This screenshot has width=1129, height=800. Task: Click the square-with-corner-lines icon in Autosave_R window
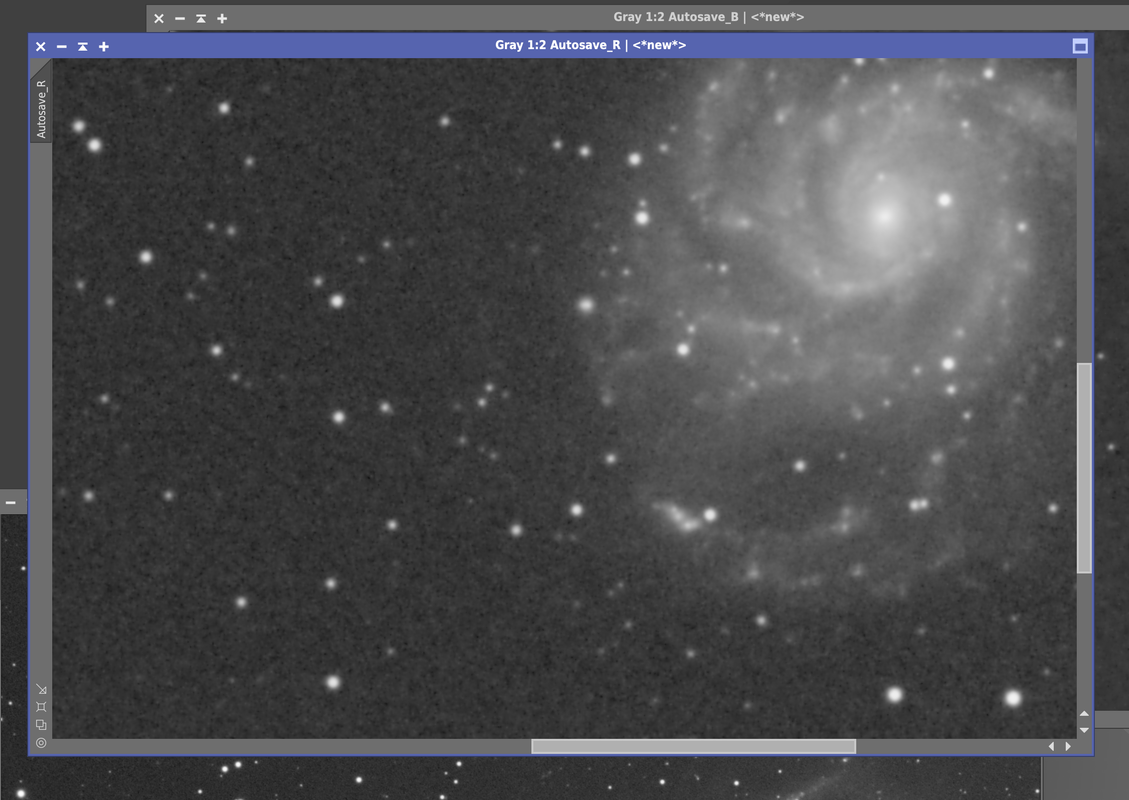[41, 707]
